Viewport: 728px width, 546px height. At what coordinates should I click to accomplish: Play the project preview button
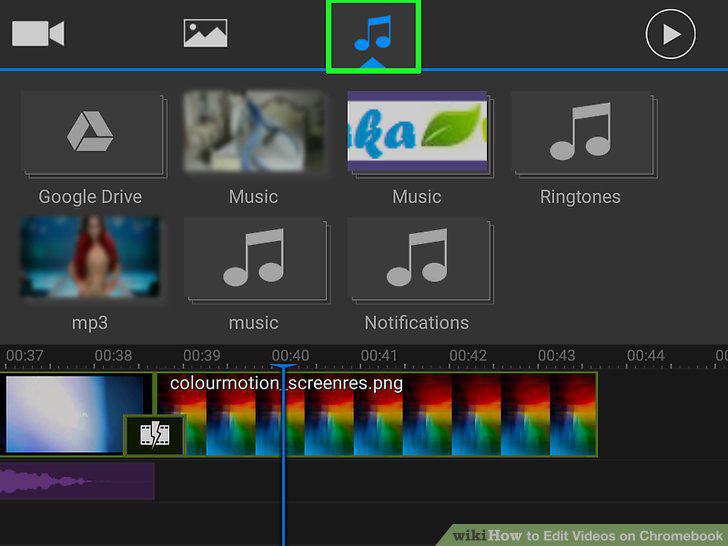(670, 34)
